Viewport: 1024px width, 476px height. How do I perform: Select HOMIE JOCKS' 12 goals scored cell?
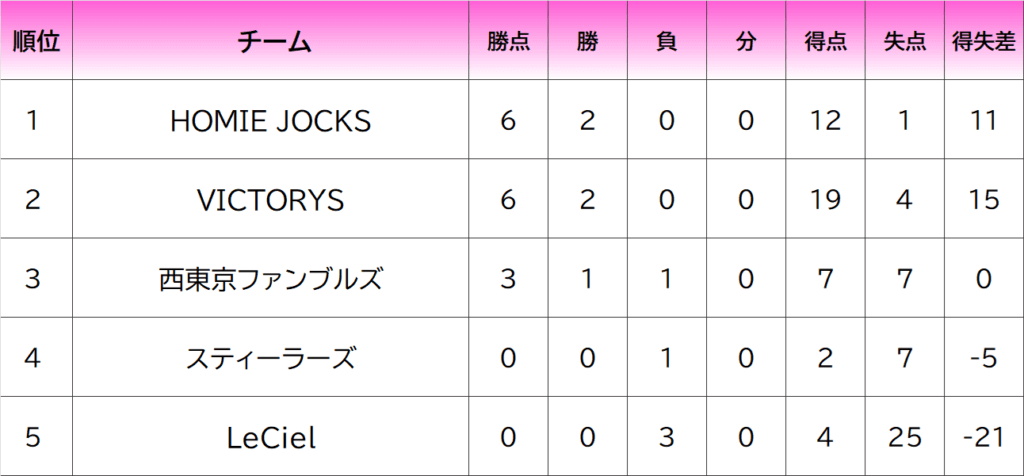point(826,121)
